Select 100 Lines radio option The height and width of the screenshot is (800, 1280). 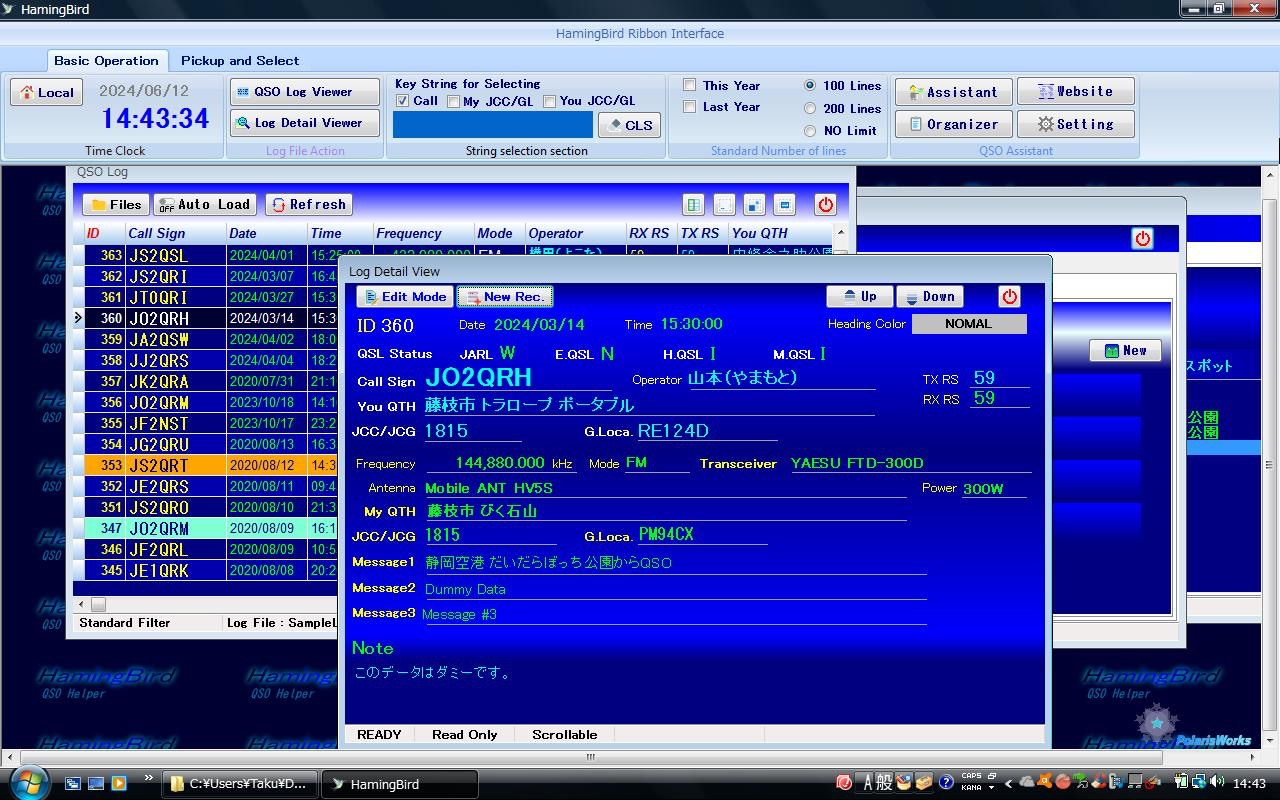tap(810, 86)
